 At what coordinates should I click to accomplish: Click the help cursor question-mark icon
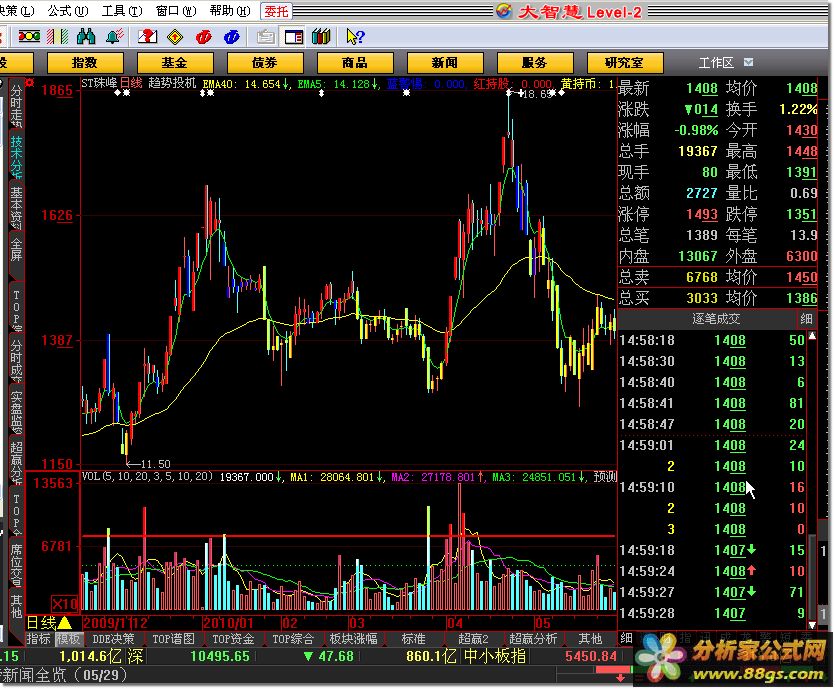pyautogui.click(x=354, y=37)
